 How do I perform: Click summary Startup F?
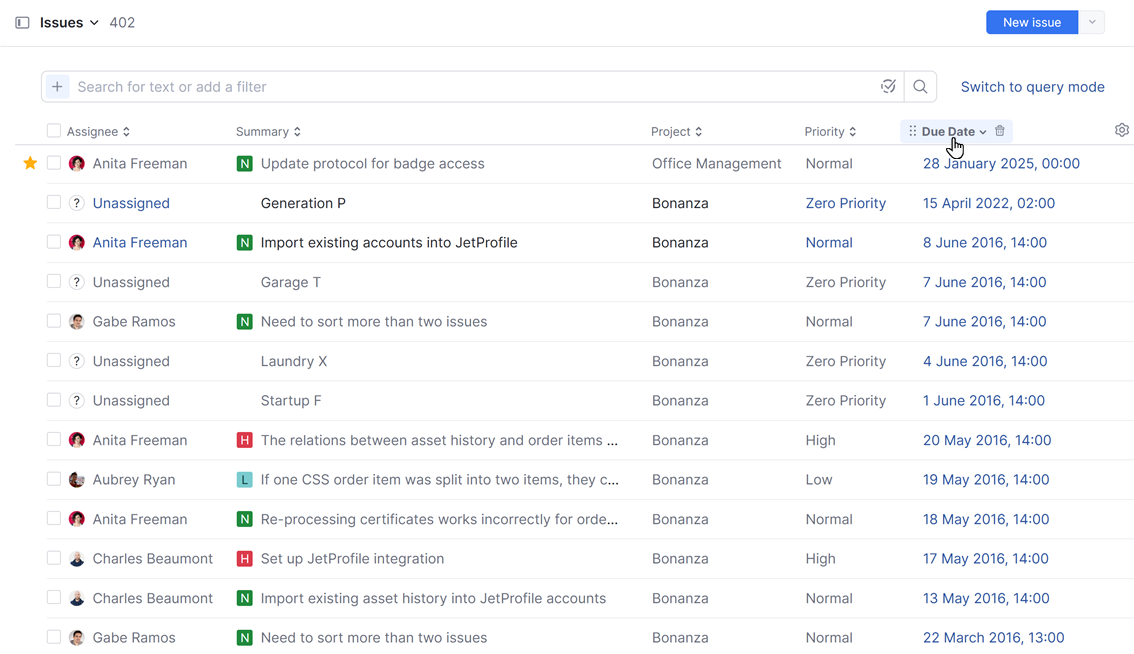click(291, 401)
